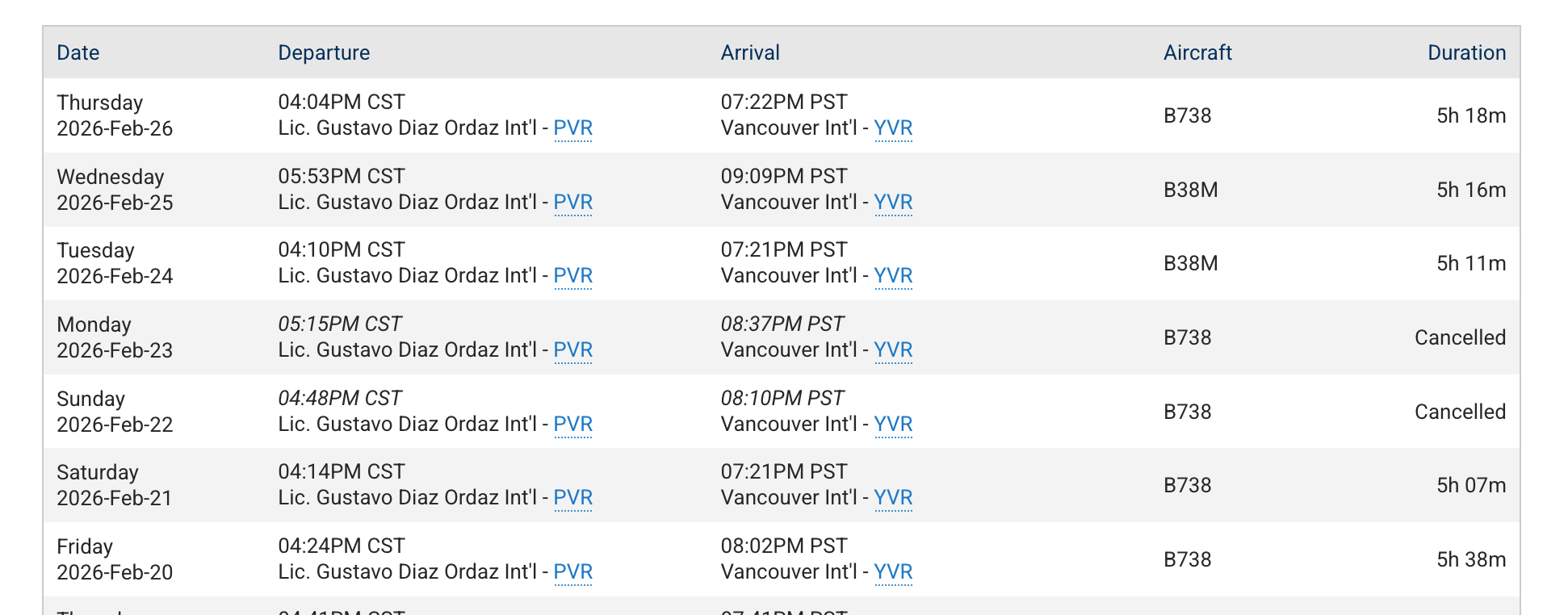Viewport: 1568px width, 615px height.
Task: Click YVR link in Friday Feb-20 row
Action: click(893, 572)
